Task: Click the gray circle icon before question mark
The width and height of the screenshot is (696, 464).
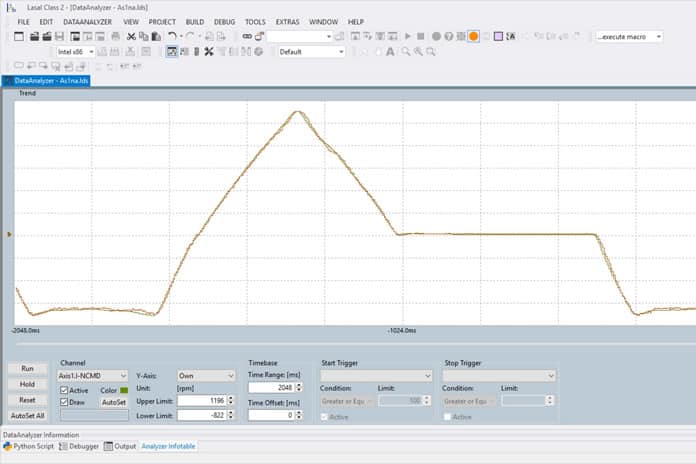Action: 436,36
